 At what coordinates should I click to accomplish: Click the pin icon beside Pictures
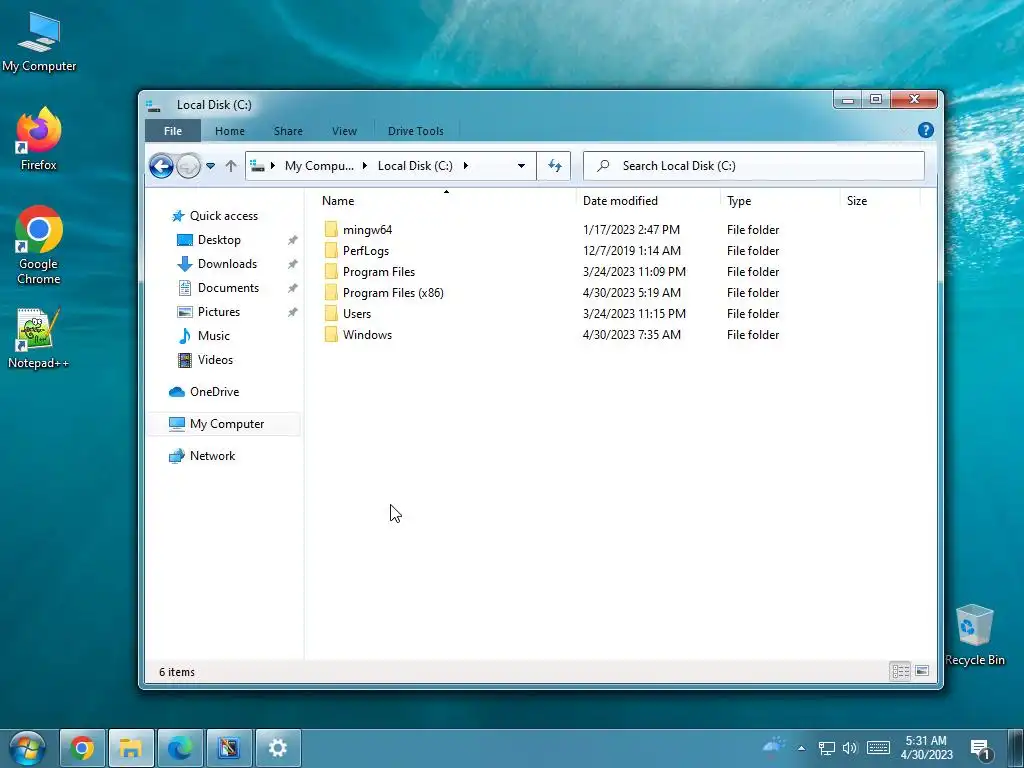click(x=293, y=312)
